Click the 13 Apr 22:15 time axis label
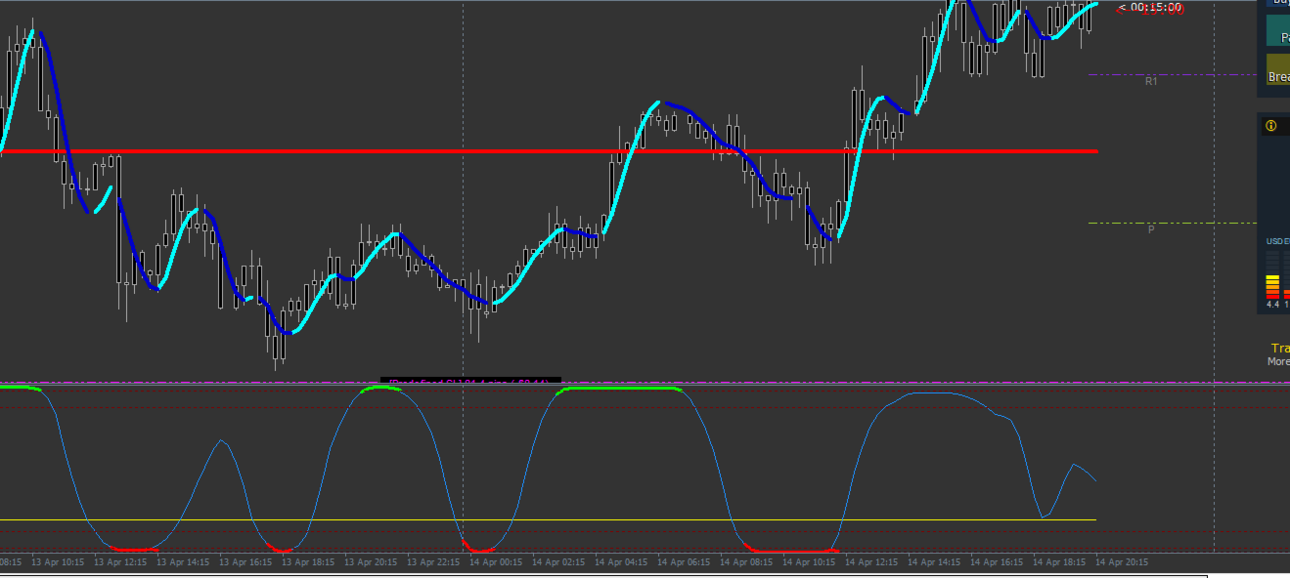Image resolution: width=1290 pixels, height=578 pixels. point(433,562)
